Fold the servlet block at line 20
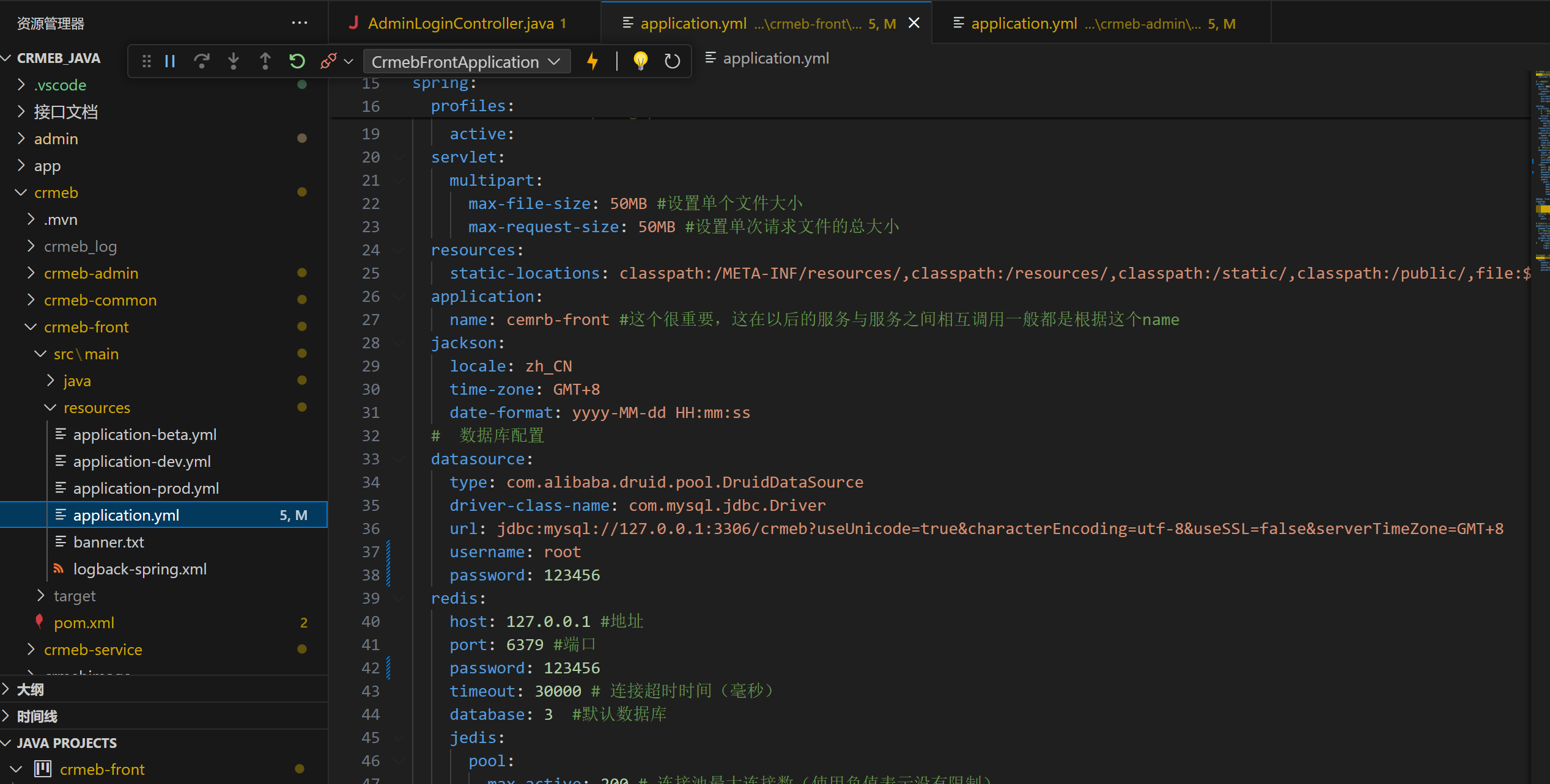 pos(399,158)
